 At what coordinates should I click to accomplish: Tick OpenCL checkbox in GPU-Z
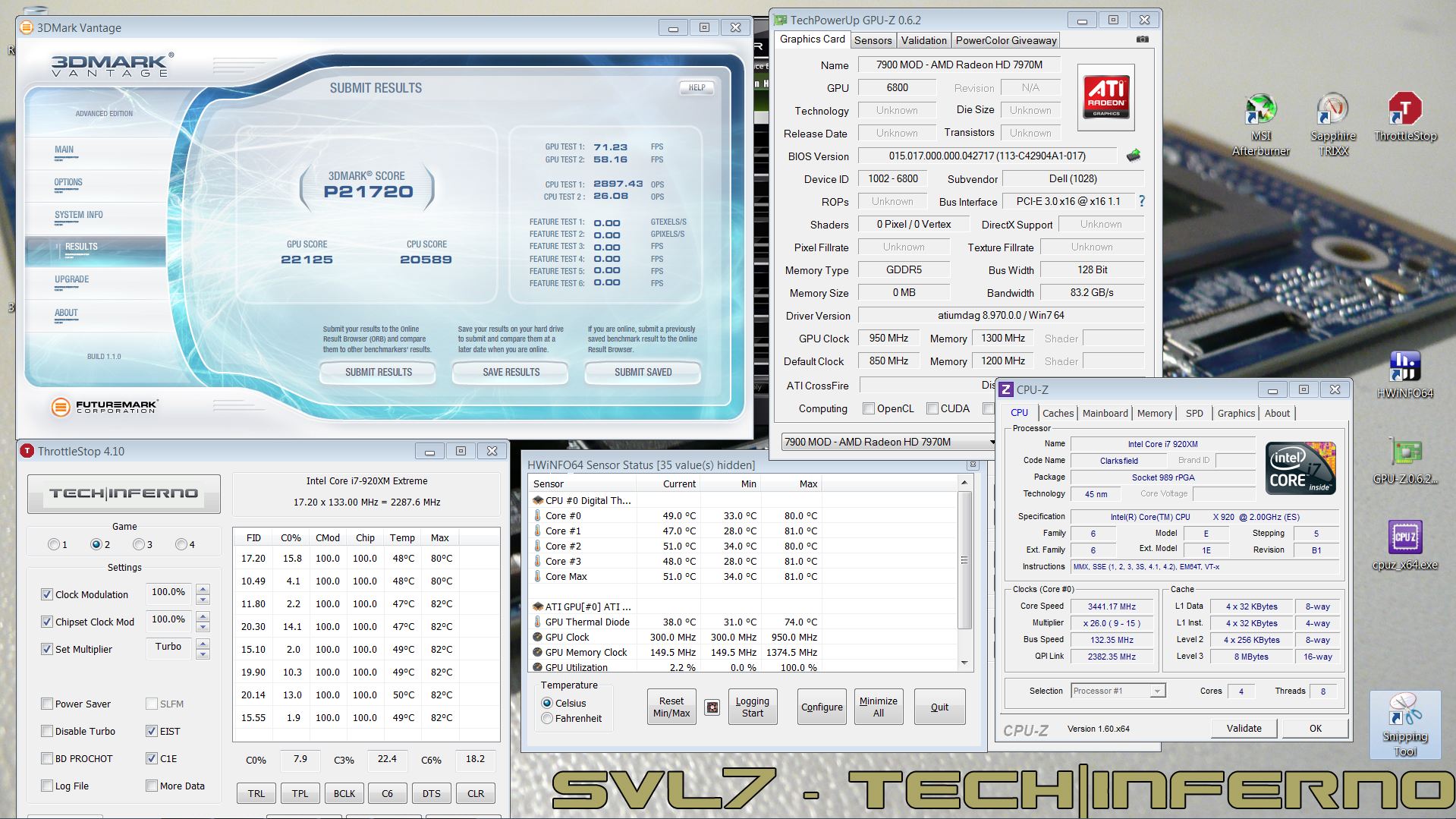(x=869, y=408)
